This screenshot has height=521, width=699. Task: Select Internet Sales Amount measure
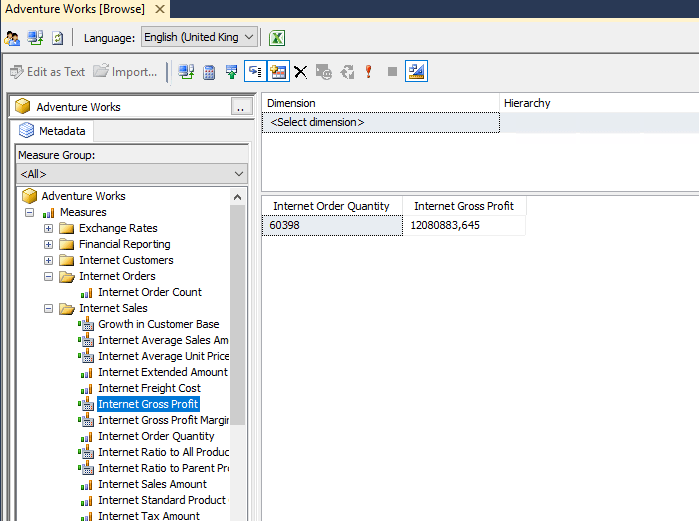(x=152, y=484)
